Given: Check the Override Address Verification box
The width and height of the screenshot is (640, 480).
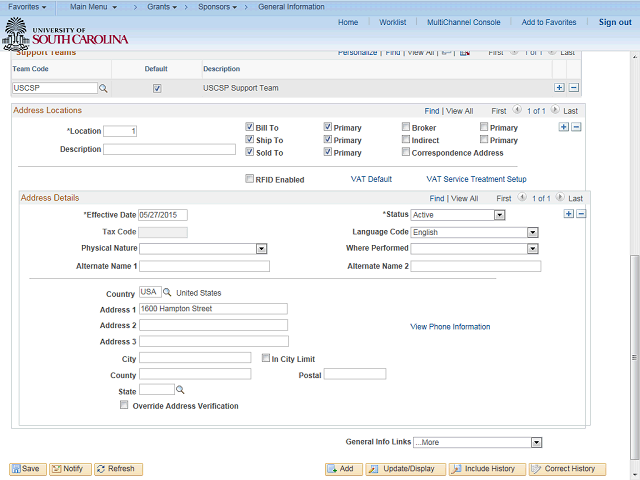Looking at the screenshot, I should (124, 406).
